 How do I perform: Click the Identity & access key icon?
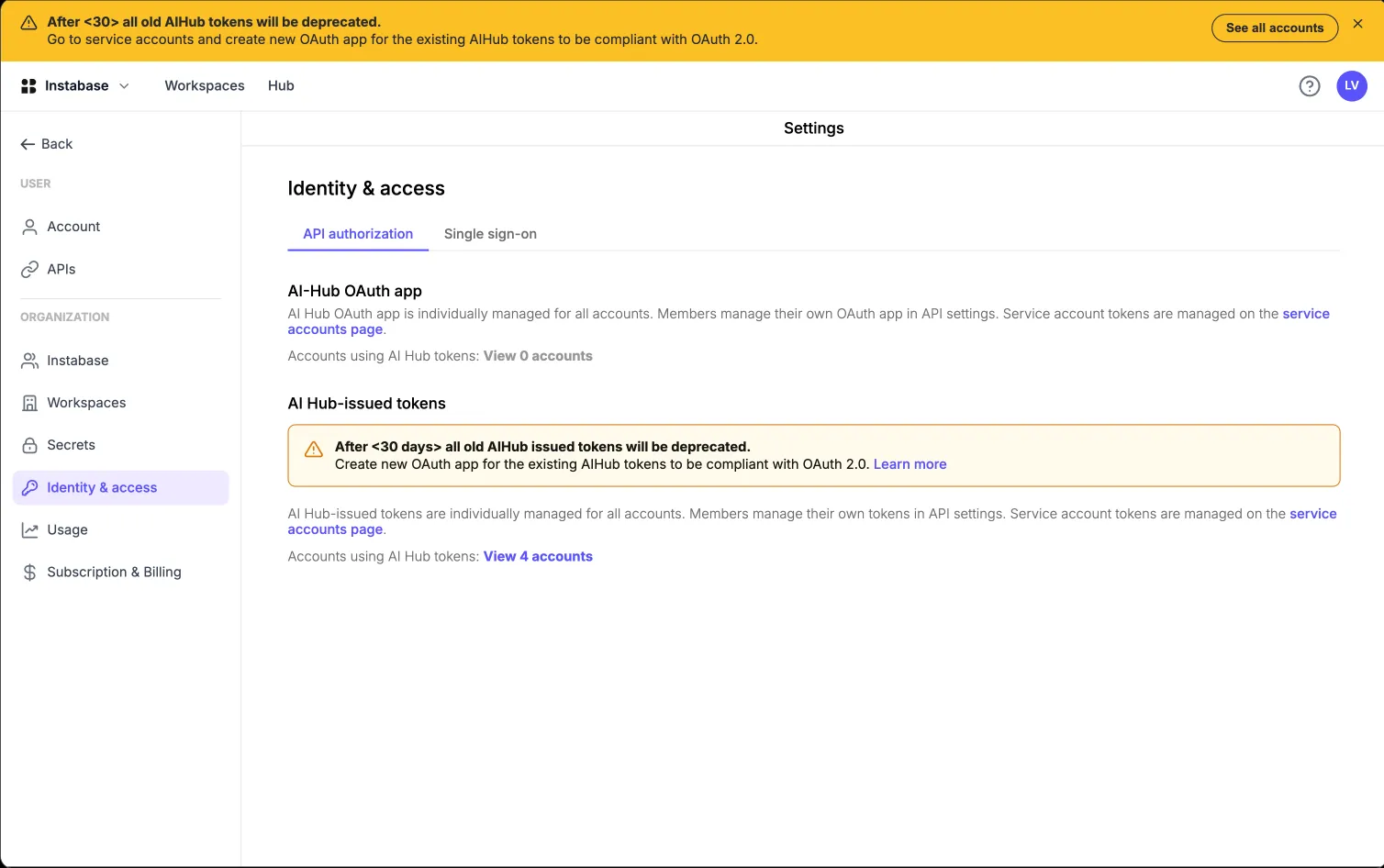pyautogui.click(x=30, y=487)
